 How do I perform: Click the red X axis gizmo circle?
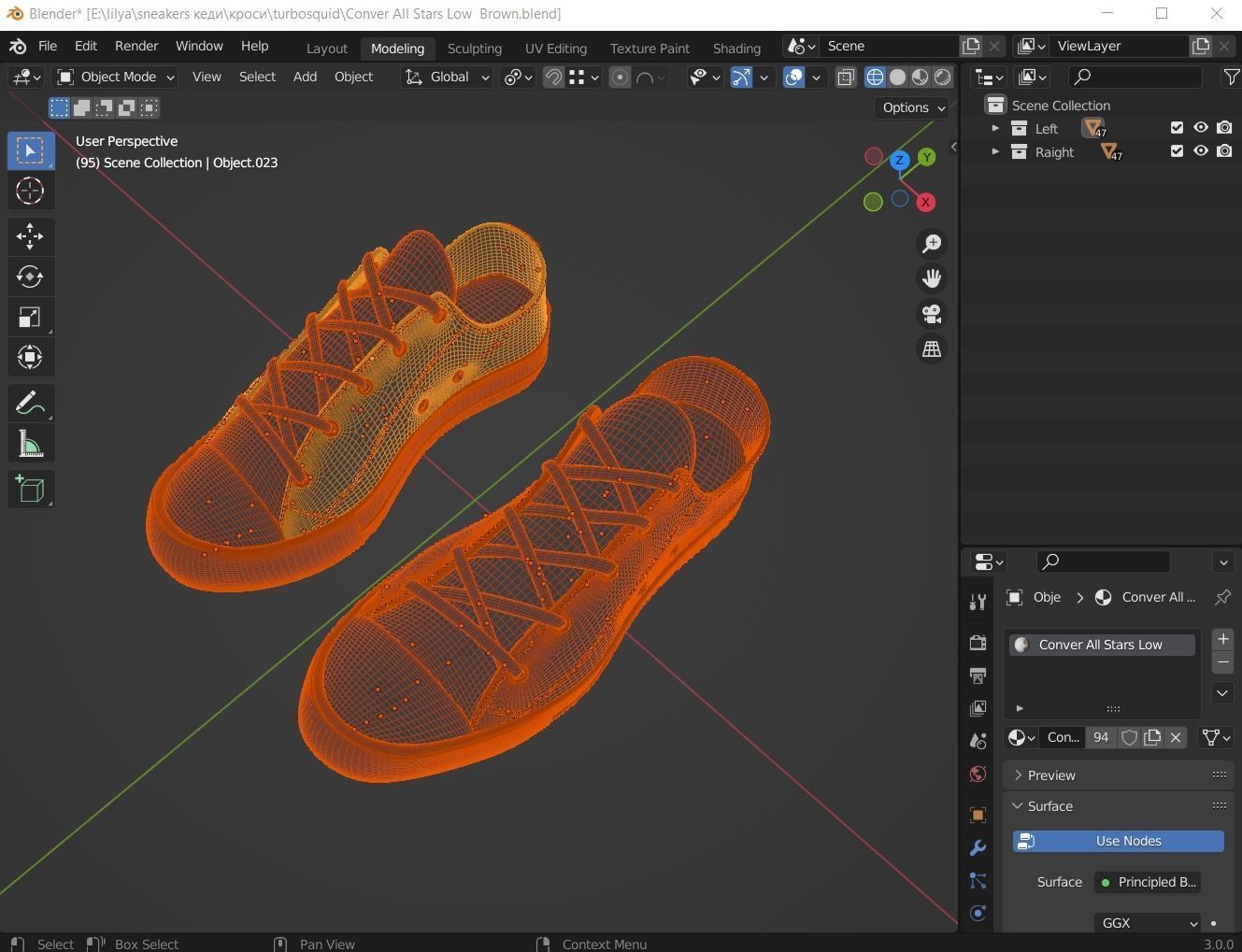(x=925, y=202)
